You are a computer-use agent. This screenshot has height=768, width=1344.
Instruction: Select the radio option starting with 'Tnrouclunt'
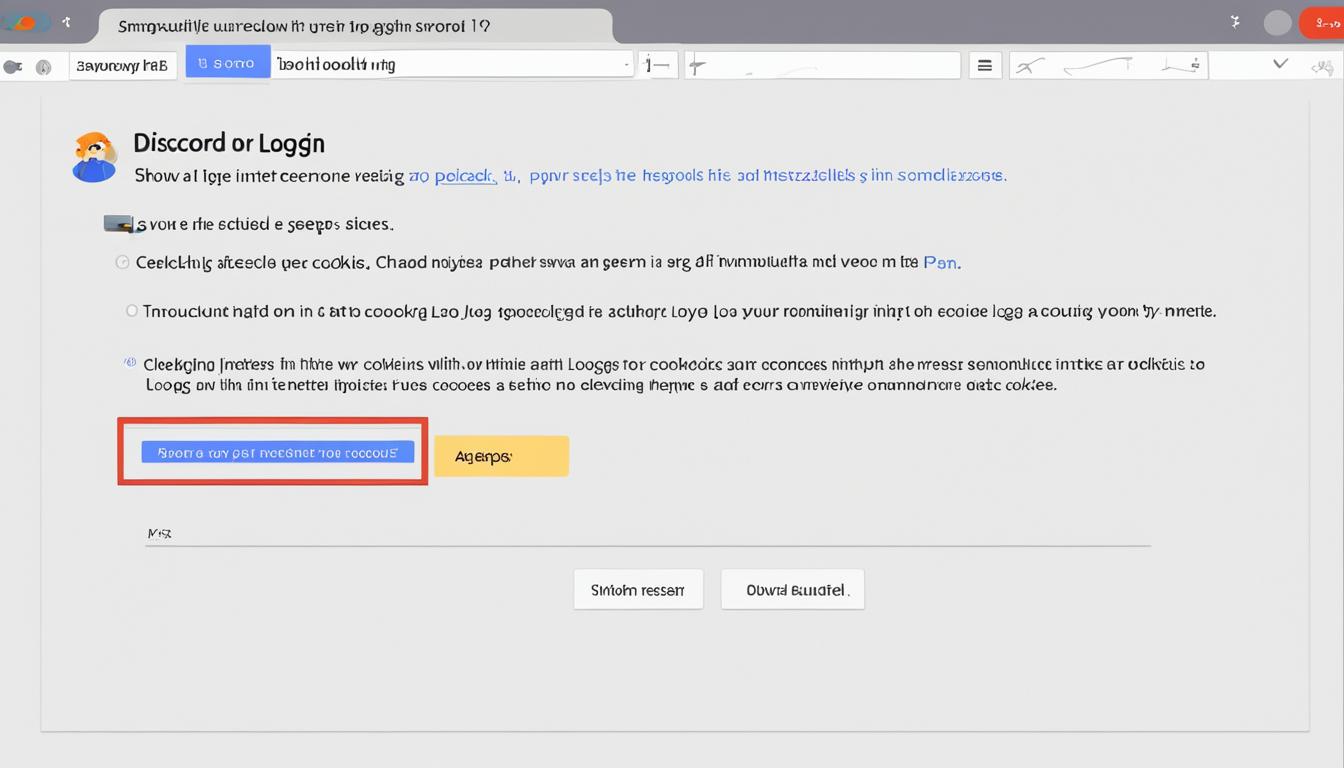(131, 311)
